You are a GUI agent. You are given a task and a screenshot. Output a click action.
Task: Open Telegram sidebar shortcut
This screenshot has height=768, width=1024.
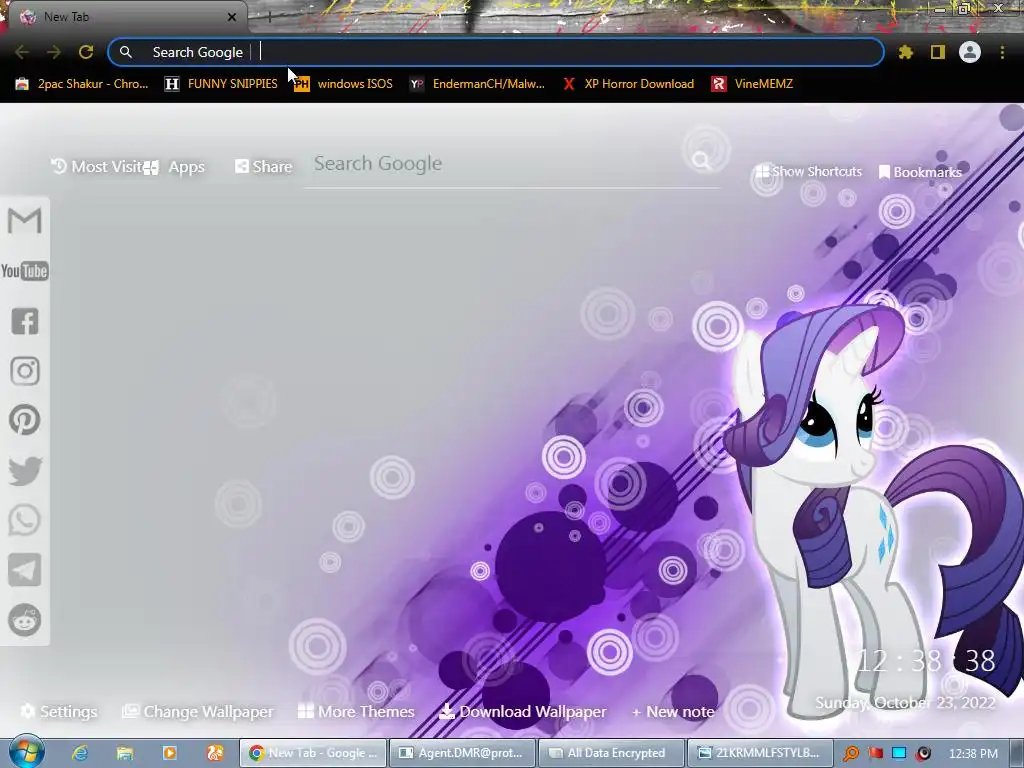coord(25,570)
